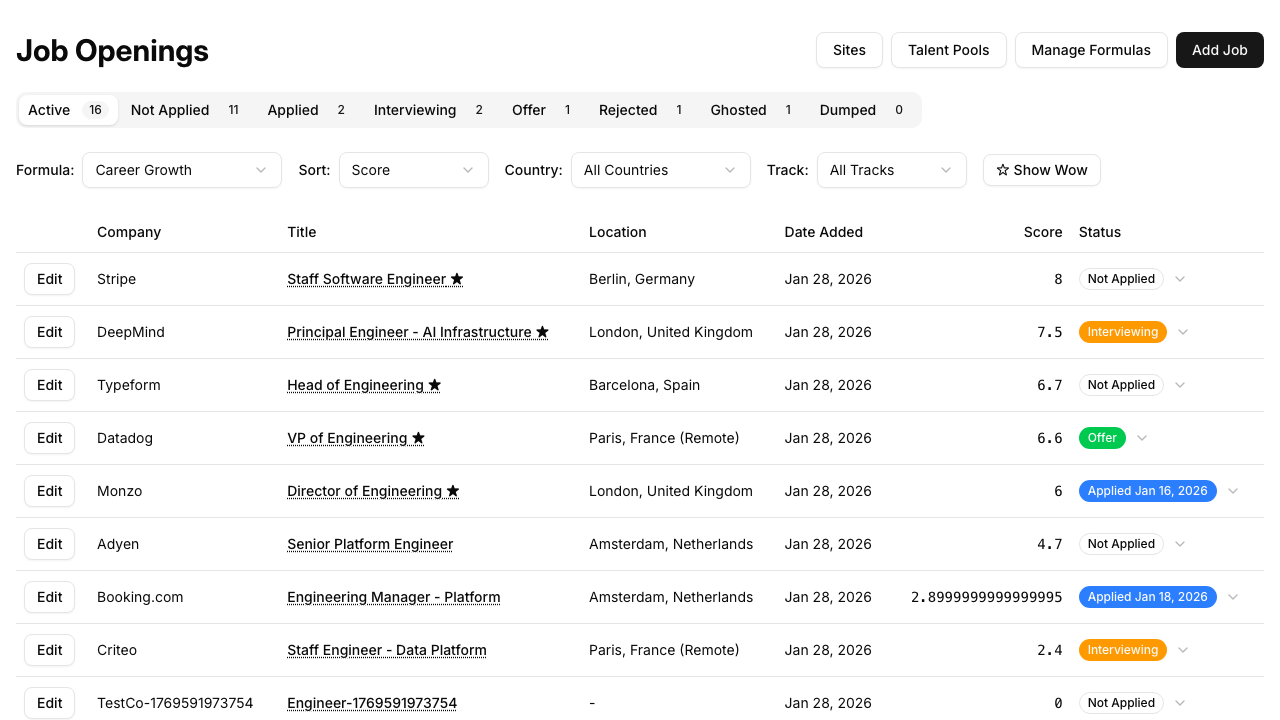Image resolution: width=1280 pixels, height=720 pixels.
Task: Open the Formula dropdown showing Career Growth
Action: [181, 170]
